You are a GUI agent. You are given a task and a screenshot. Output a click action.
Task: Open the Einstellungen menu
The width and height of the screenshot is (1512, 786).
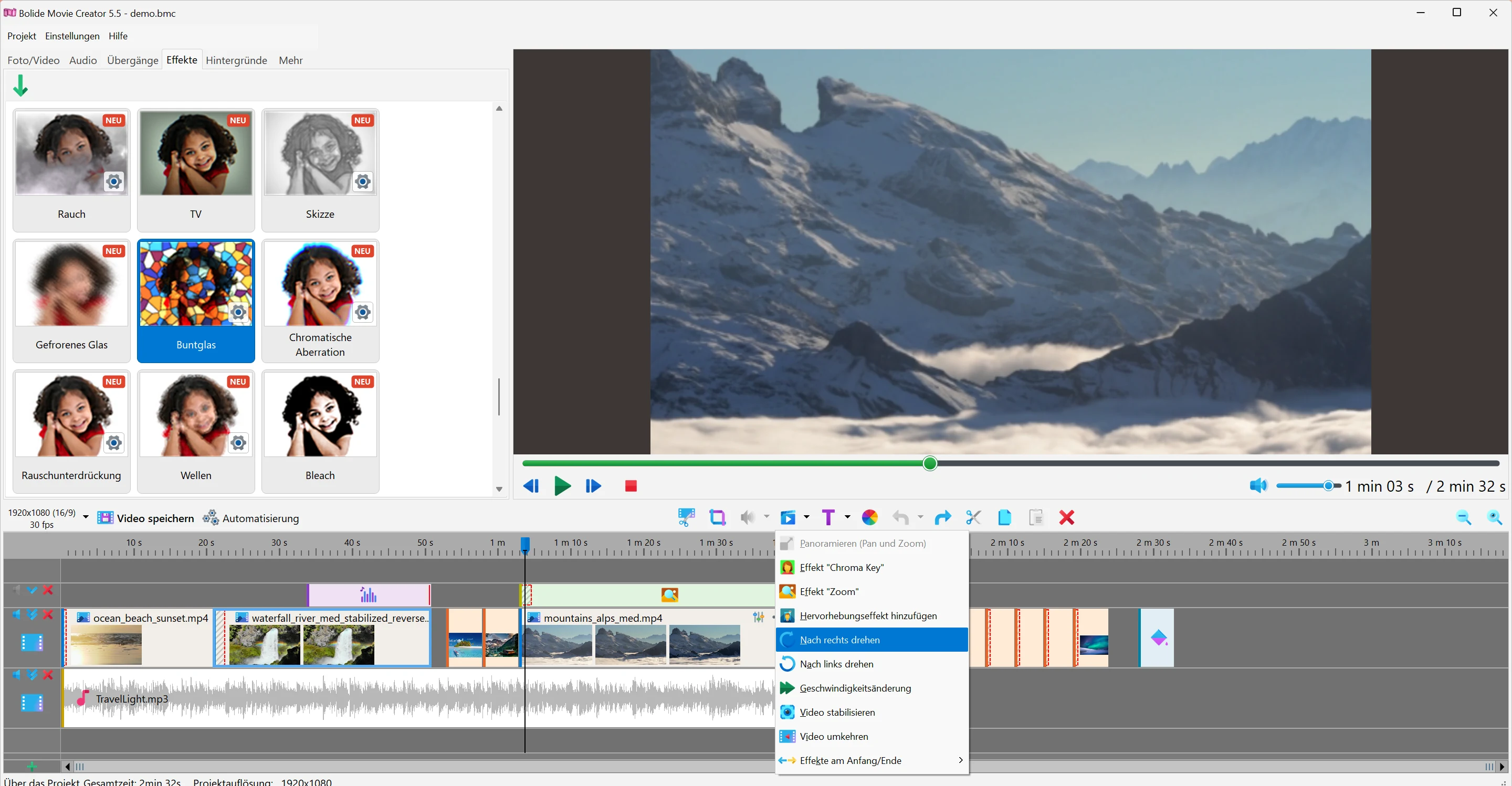72,36
